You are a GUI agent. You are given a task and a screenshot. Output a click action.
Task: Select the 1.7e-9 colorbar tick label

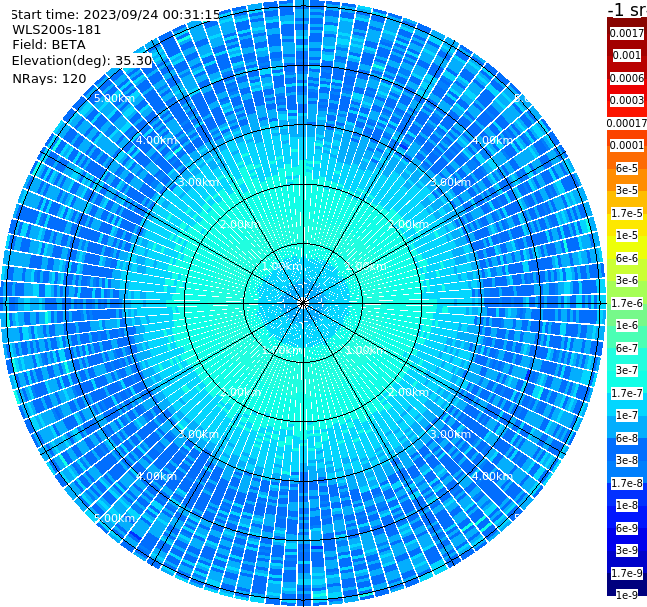[627, 573]
